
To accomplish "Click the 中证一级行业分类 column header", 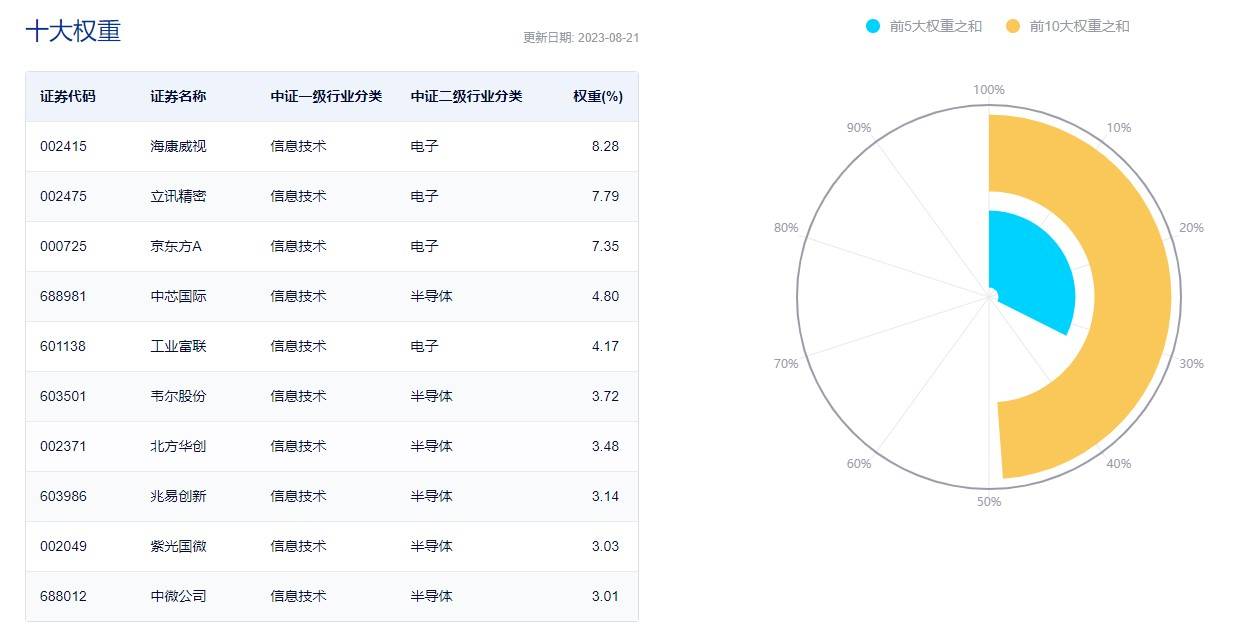I will (x=326, y=97).
